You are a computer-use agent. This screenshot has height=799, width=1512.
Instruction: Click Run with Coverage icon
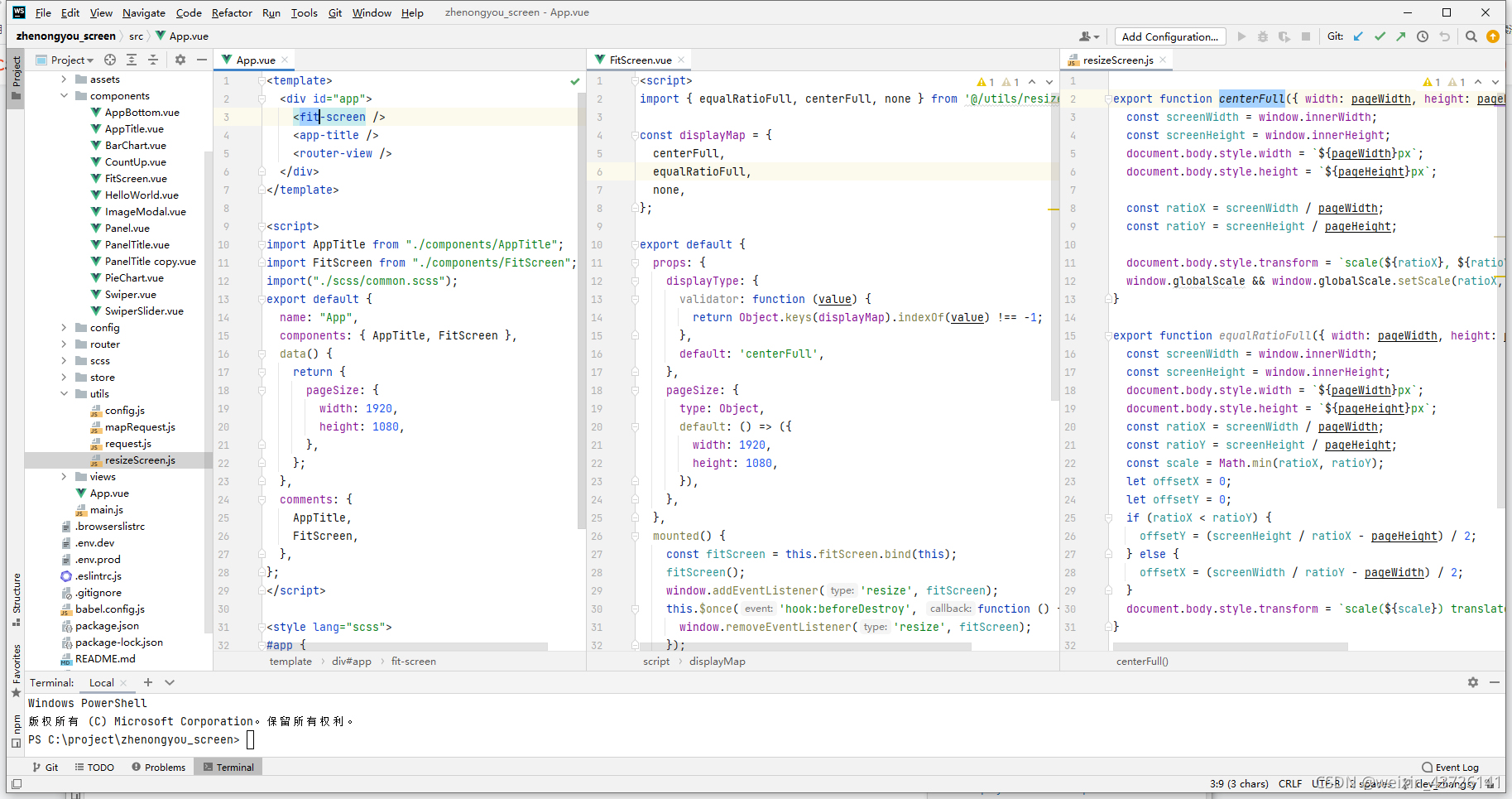coord(1284,36)
